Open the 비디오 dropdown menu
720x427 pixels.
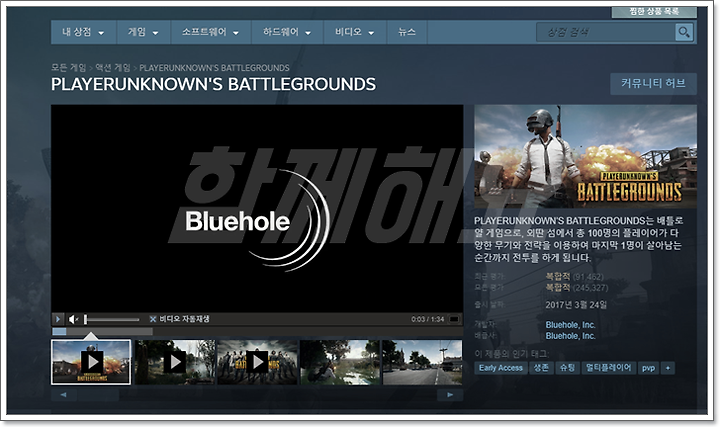tap(355, 32)
